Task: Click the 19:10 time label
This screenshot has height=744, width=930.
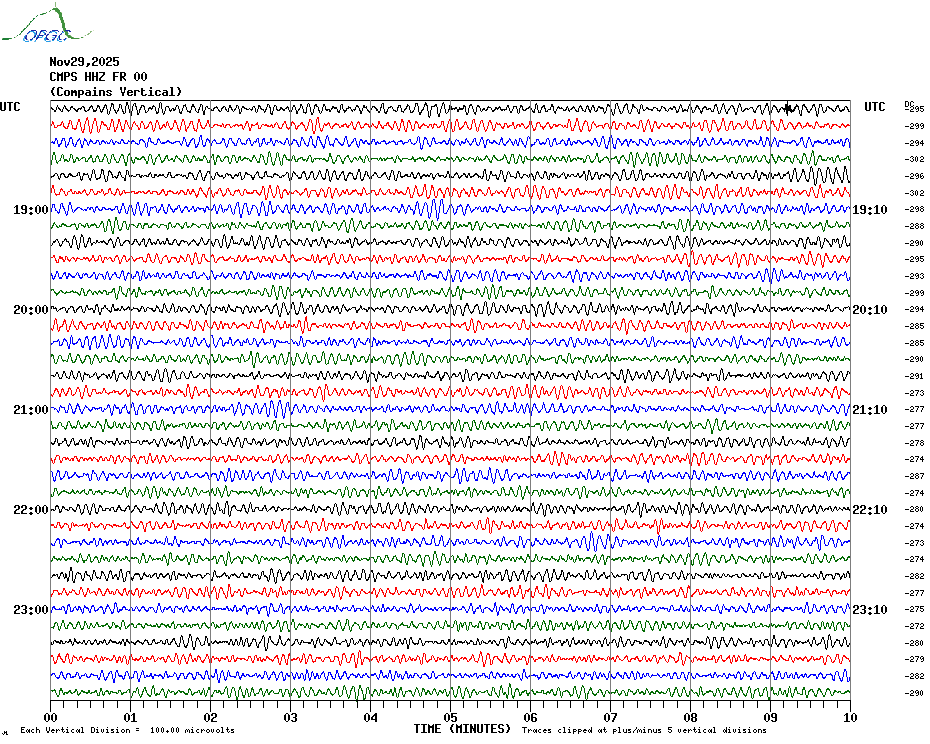Action: 870,210
